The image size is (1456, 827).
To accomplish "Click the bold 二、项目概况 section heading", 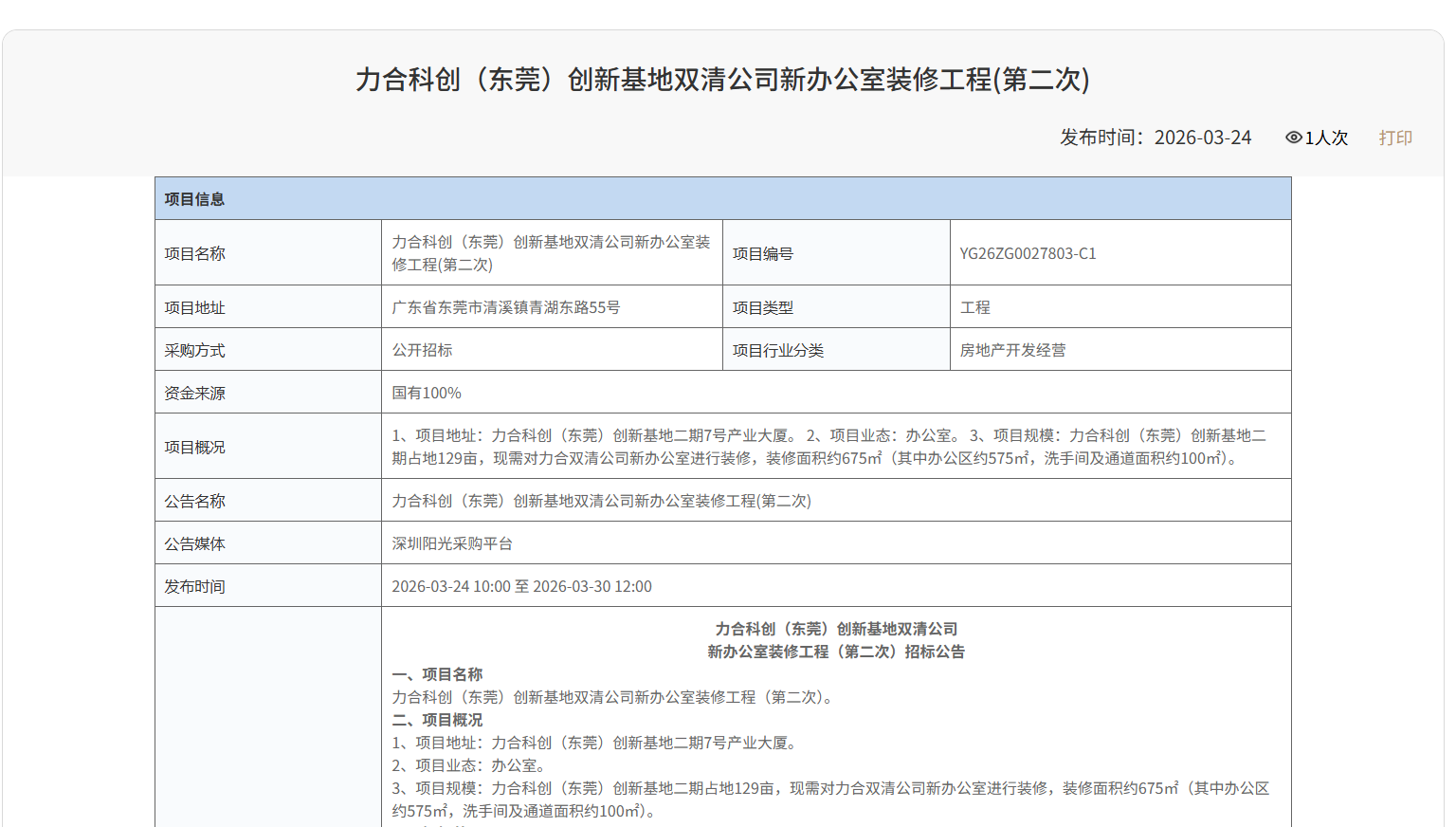I will point(438,720).
